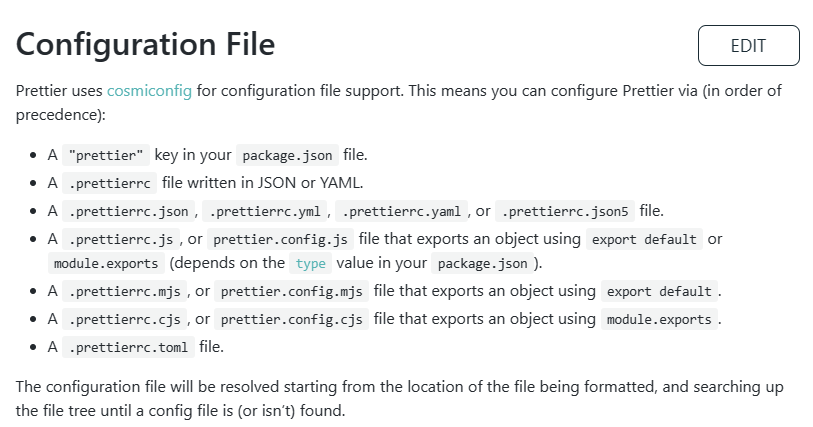Click the Configuration File heading
Viewport: 813px width, 427px height.
click(x=145, y=44)
